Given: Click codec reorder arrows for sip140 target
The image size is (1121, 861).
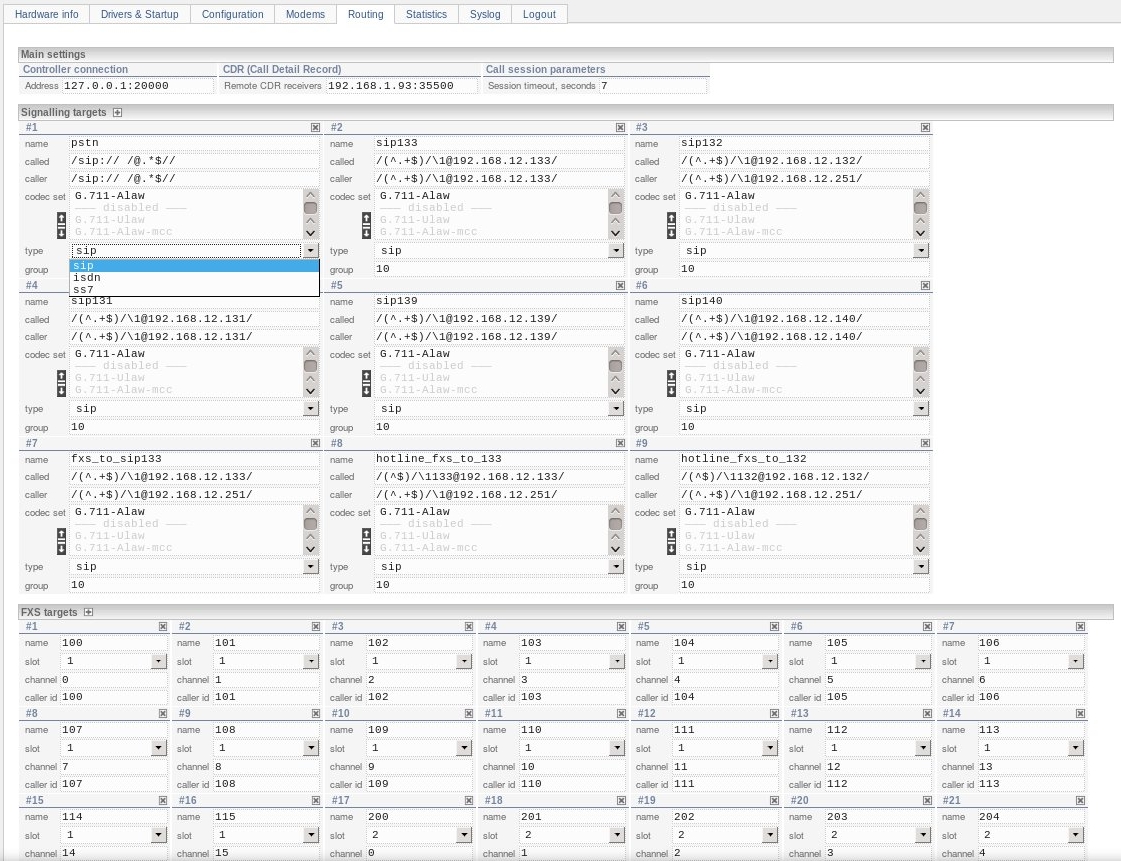Looking at the screenshot, I should [x=671, y=383].
